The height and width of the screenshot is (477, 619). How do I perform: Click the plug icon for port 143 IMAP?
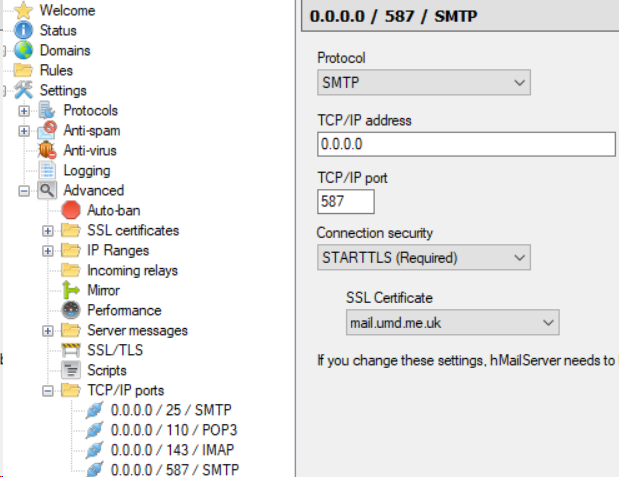click(x=95, y=450)
